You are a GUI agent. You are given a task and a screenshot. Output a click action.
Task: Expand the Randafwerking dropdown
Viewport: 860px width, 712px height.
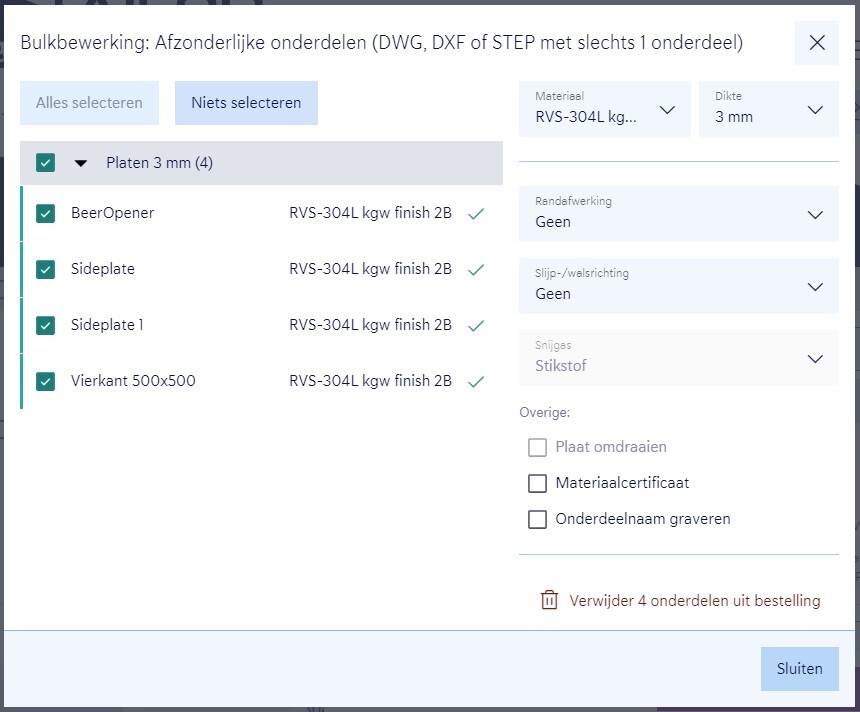[x=678, y=214]
